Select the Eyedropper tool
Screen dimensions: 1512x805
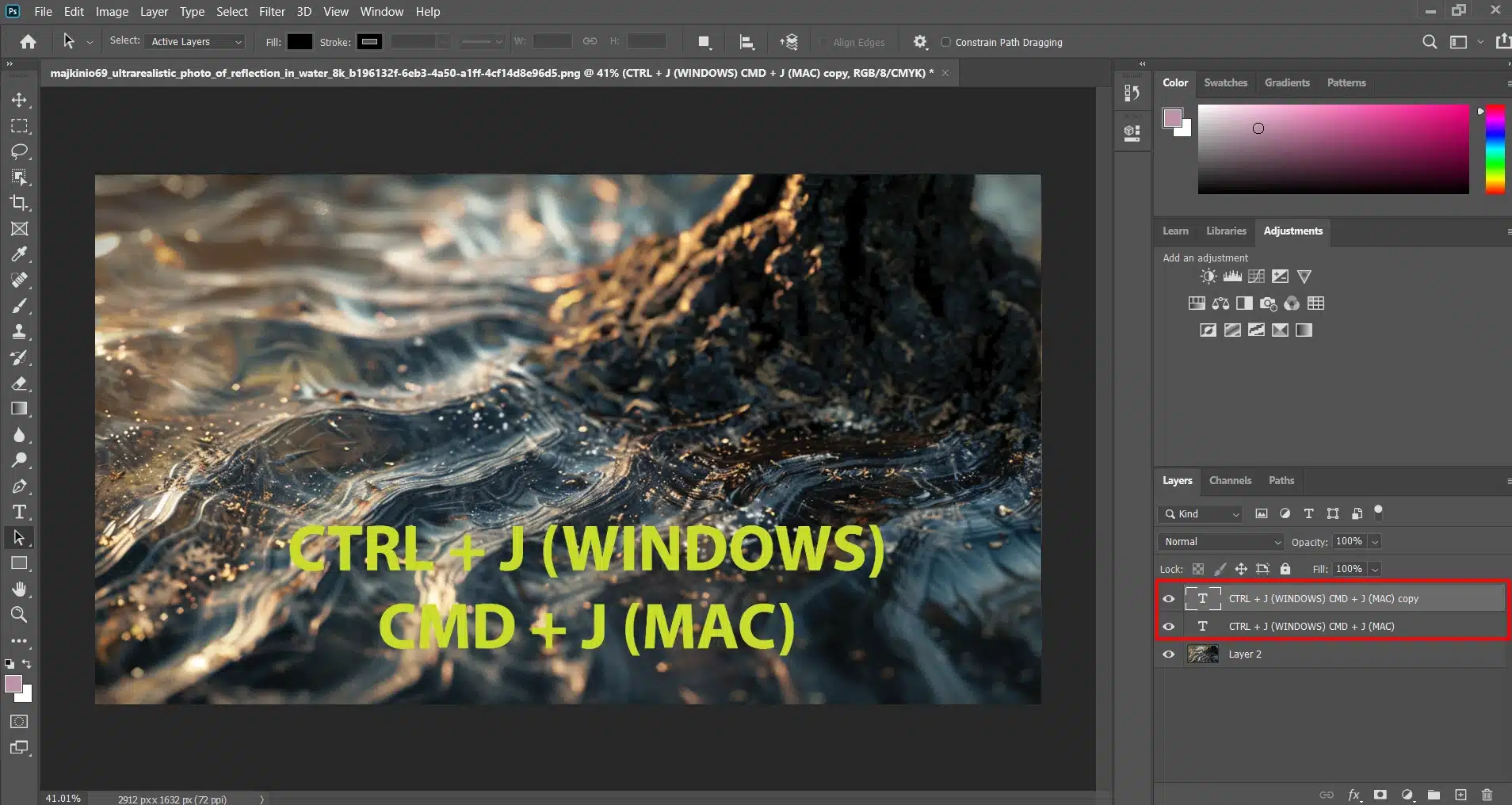tap(19, 254)
